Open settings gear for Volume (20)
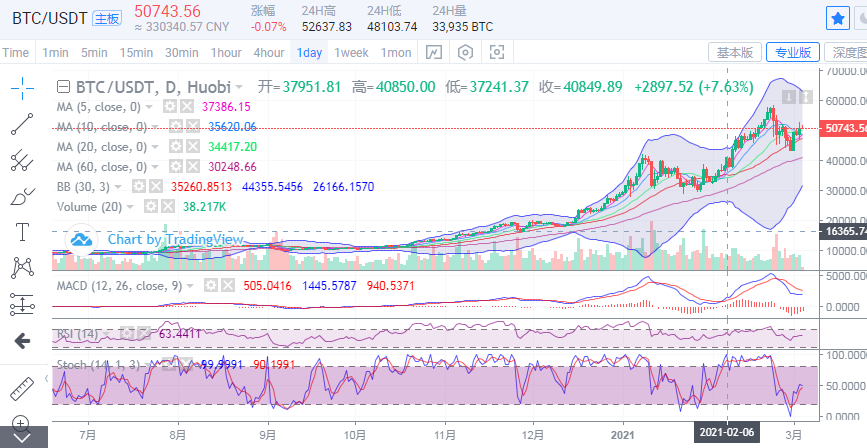This screenshot has height=448, width=867. [x=150, y=207]
